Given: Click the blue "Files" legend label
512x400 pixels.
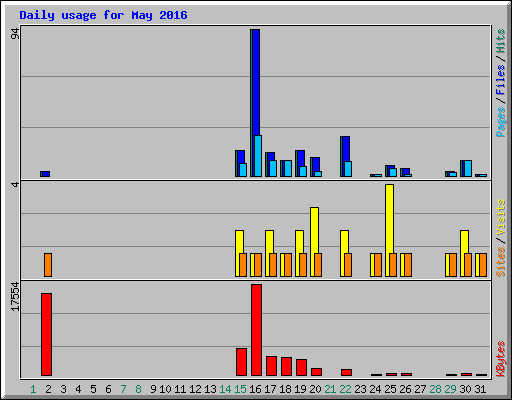Looking at the screenshot, I should tap(500, 80).
